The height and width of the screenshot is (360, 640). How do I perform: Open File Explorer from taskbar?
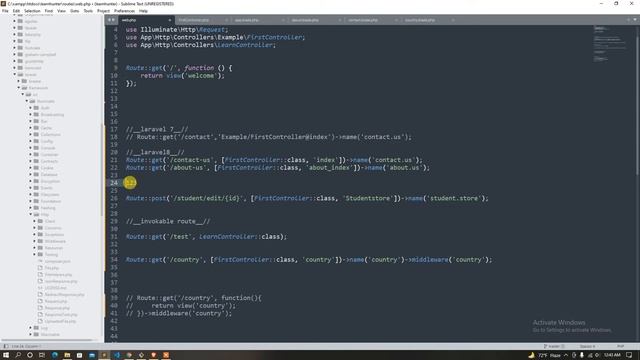coord(67,355)
